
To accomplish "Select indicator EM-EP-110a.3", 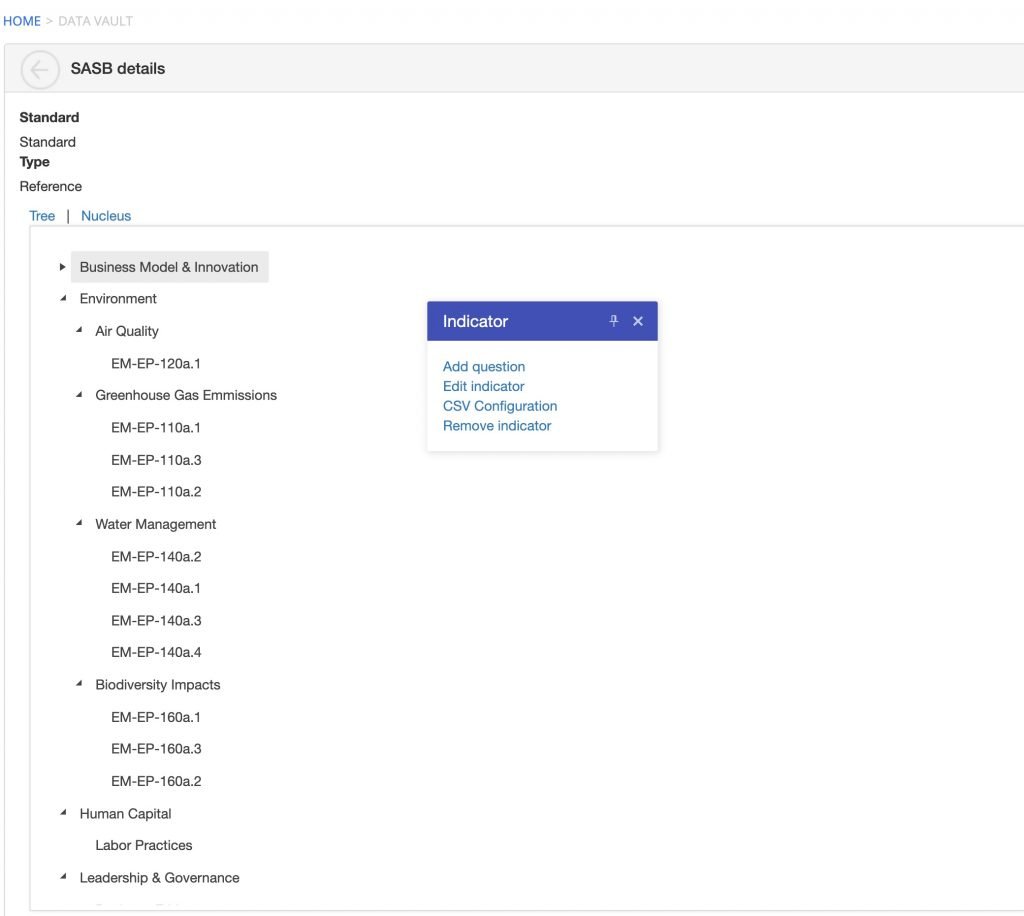I will [156, 460].
